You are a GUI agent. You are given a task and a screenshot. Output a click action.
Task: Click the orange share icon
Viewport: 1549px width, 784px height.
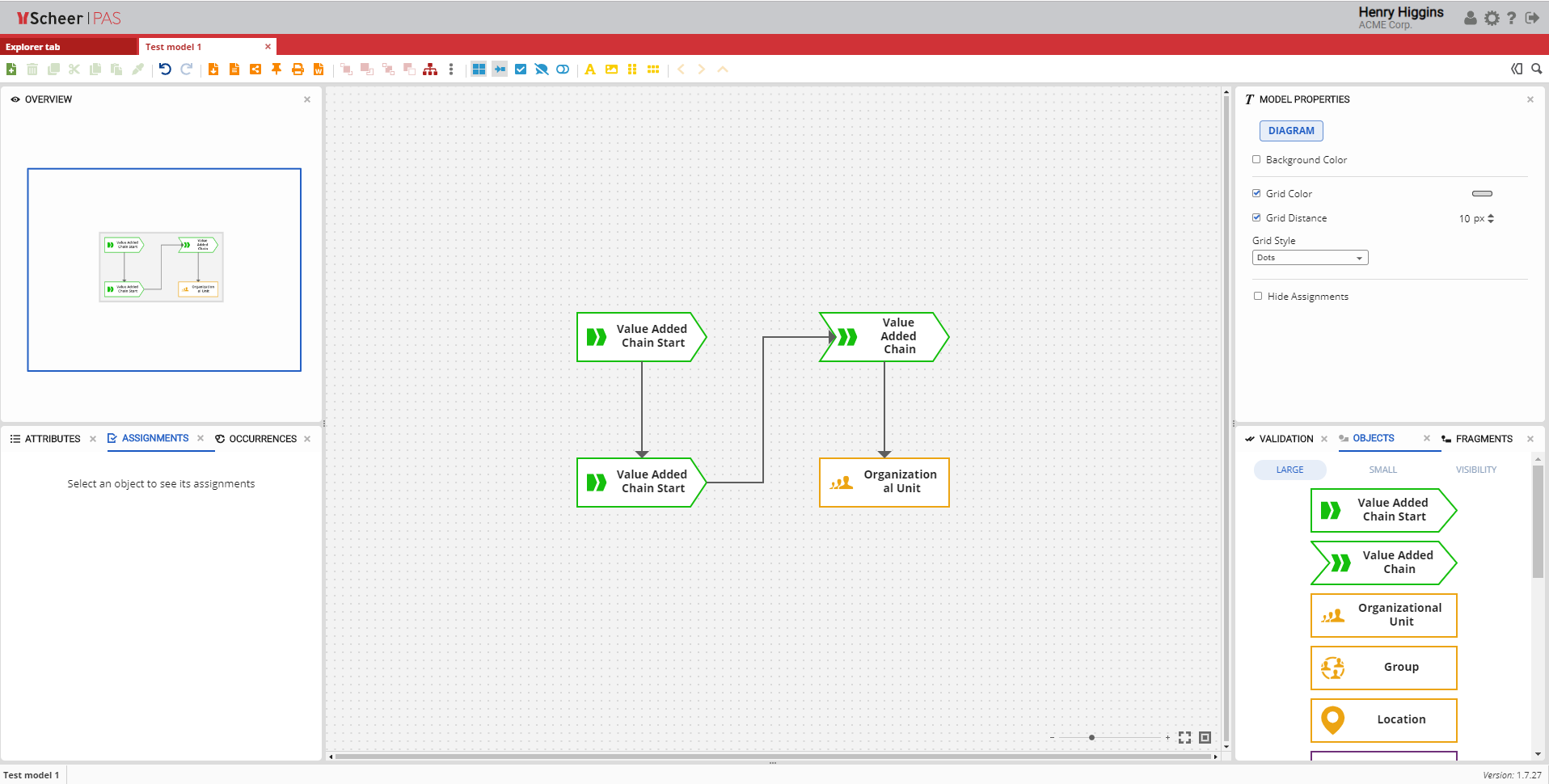point(255,70)
